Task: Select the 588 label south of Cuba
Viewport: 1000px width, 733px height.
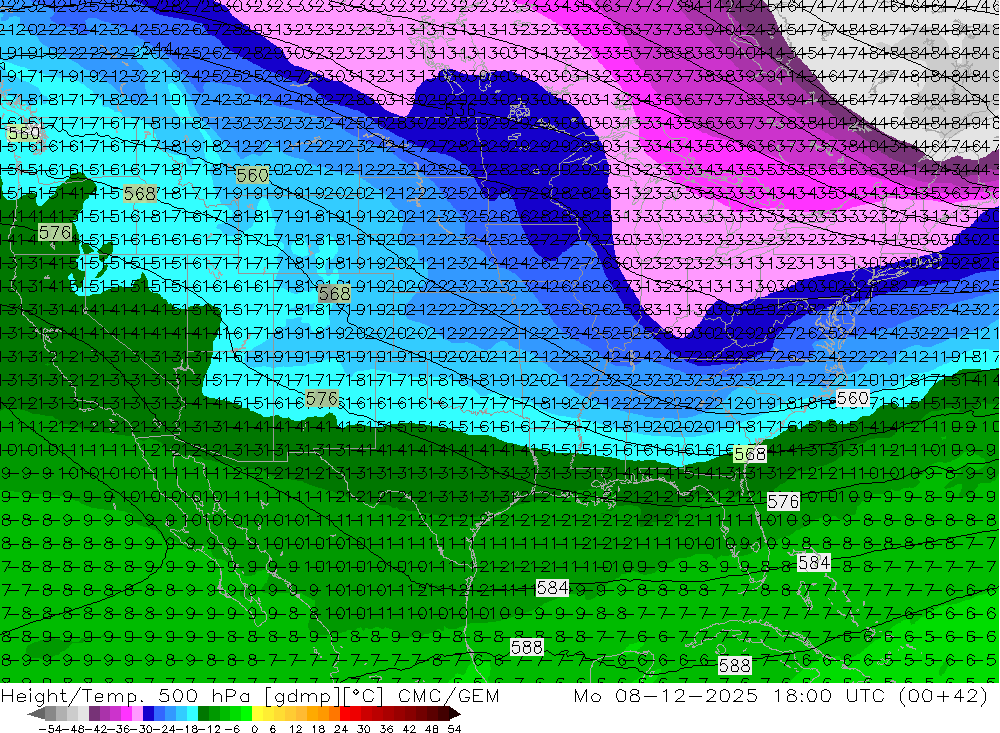Action: coord(734,665)
